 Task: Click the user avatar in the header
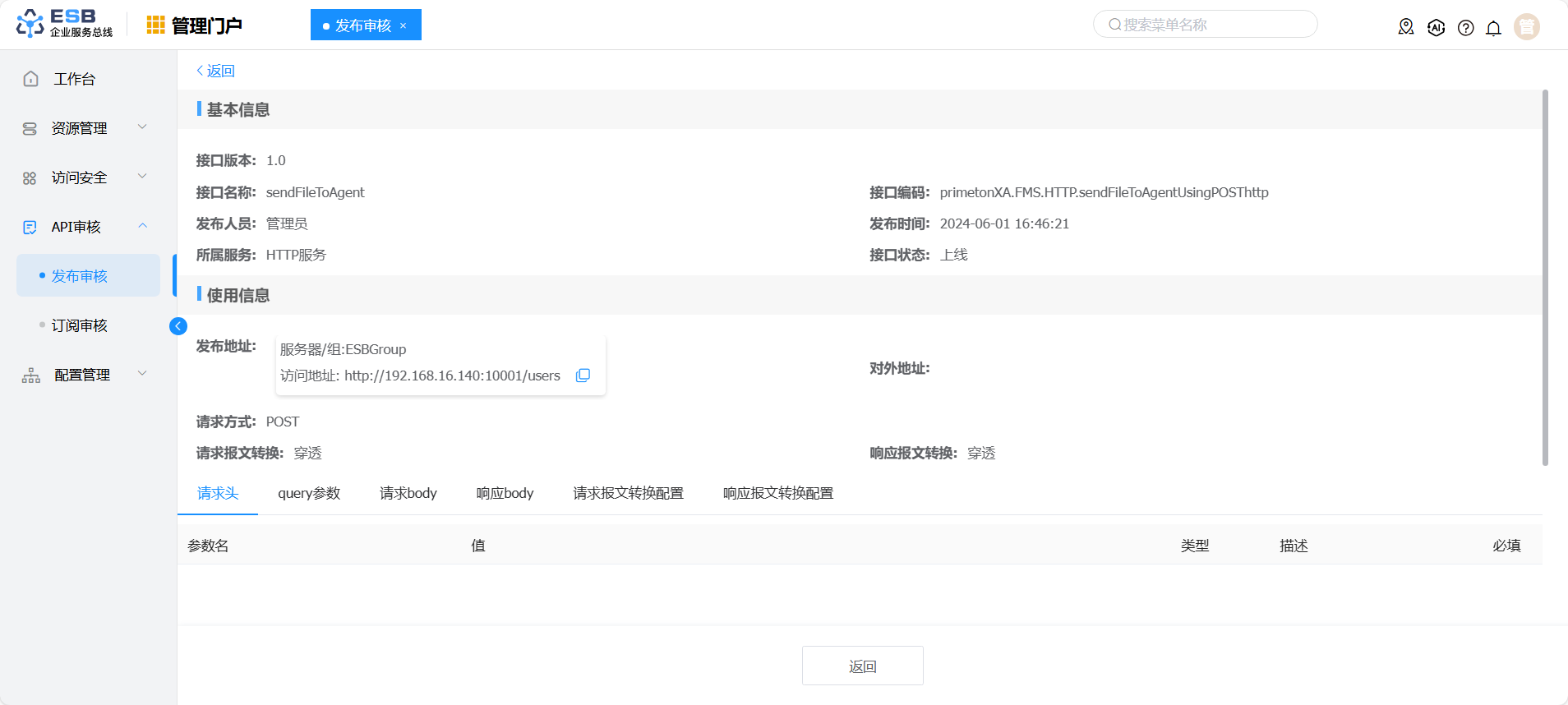tap(1526, 27)
